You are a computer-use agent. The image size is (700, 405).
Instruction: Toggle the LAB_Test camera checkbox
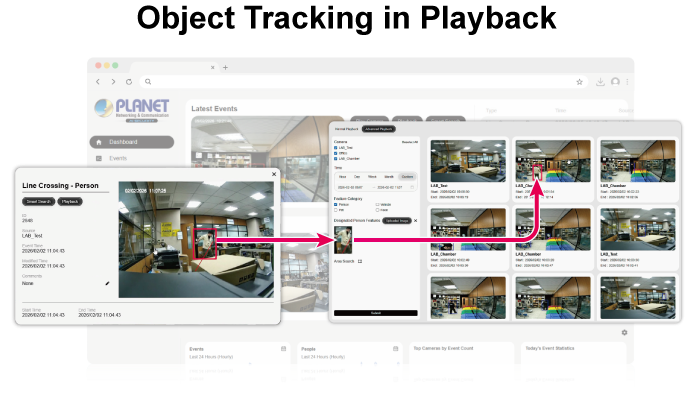(336, 147)
